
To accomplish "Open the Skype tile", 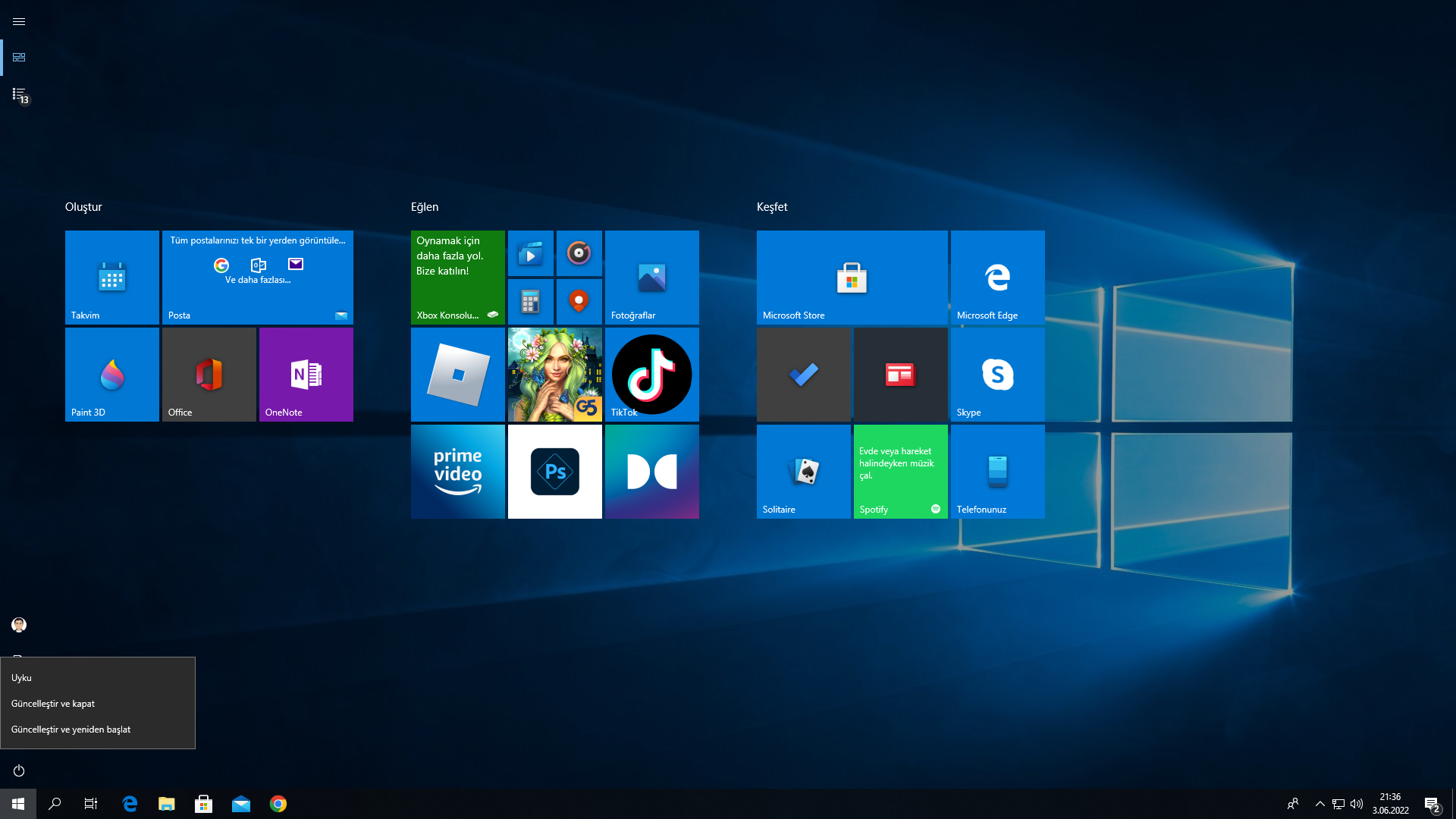I will pyautogui.click(x=997, y=375).
